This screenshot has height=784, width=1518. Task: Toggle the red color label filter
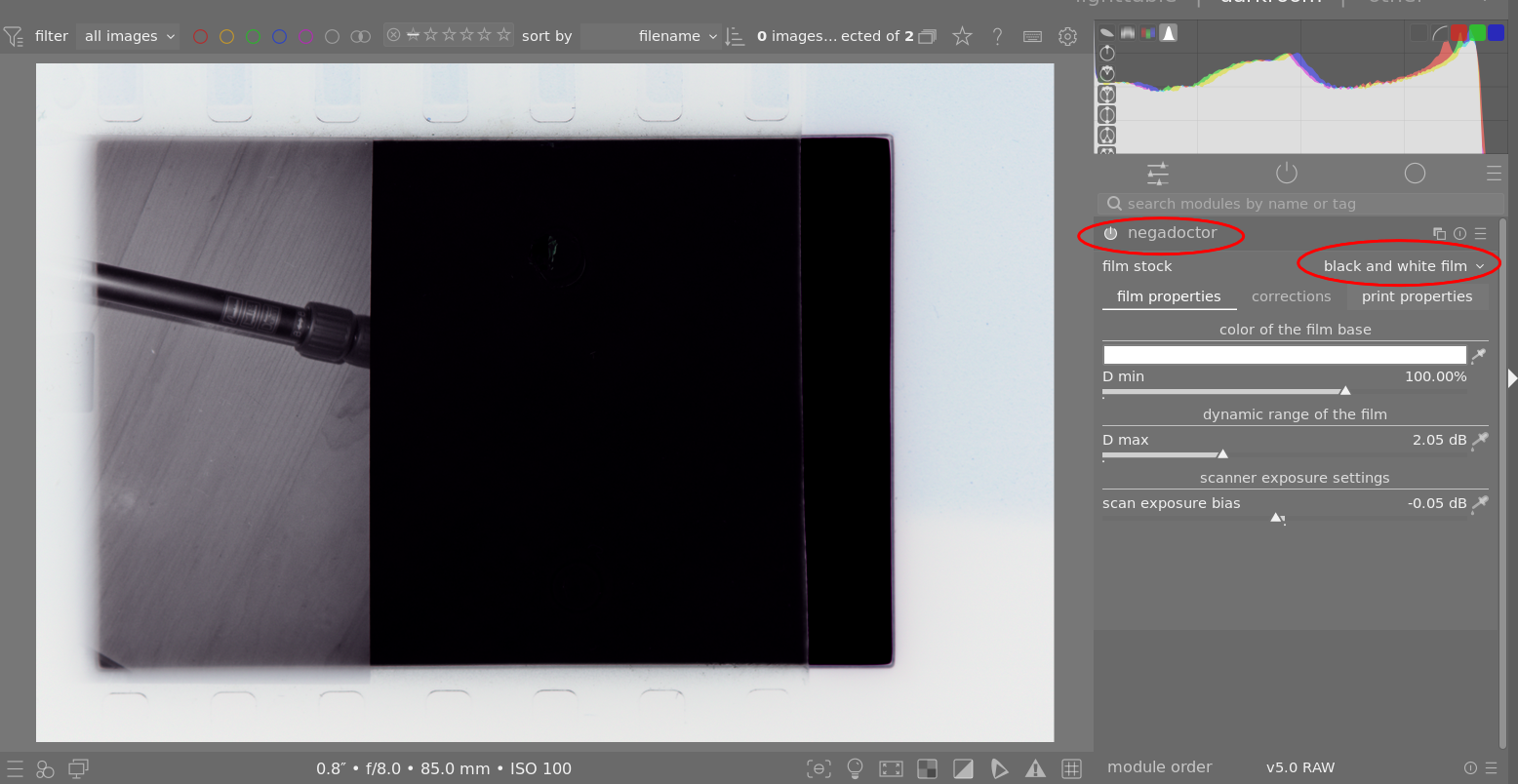coord(200,36)
